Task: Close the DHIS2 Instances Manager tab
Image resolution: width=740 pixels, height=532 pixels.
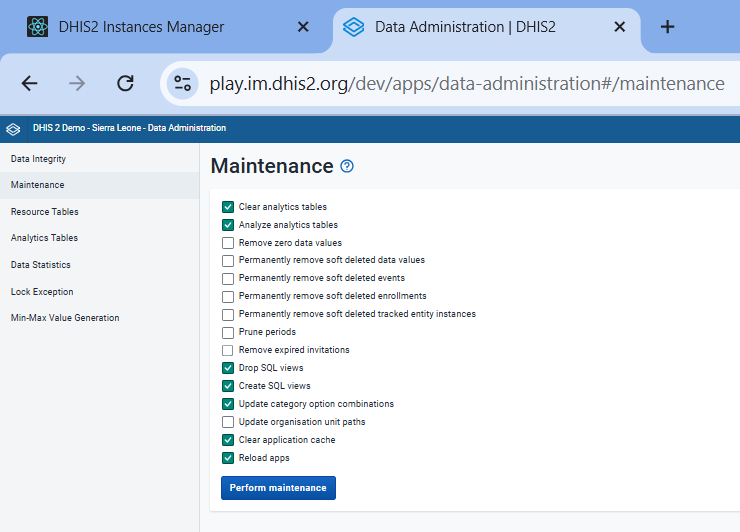Action: (x=303, y=27)
